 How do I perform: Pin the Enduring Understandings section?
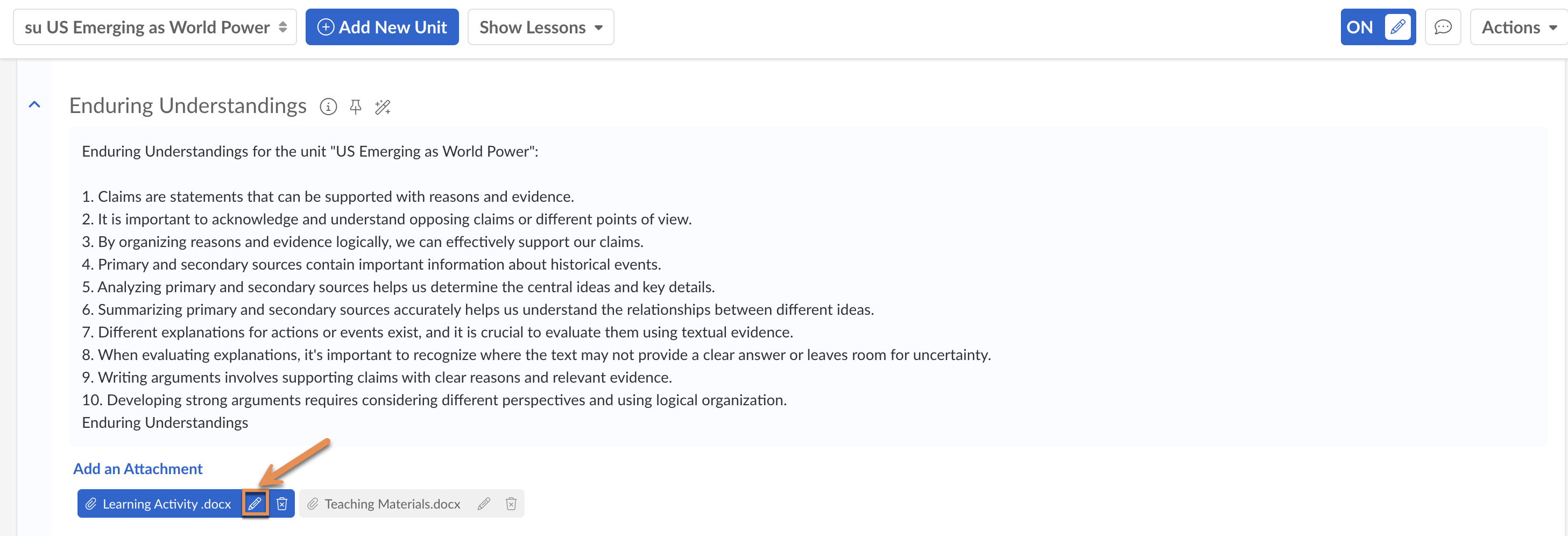356,107
